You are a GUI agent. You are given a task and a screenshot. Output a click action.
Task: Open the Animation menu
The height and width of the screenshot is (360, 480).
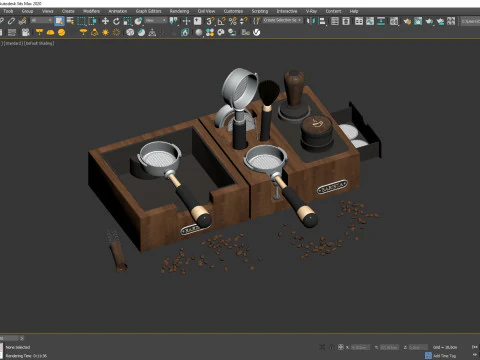click(x=118, y=11)
